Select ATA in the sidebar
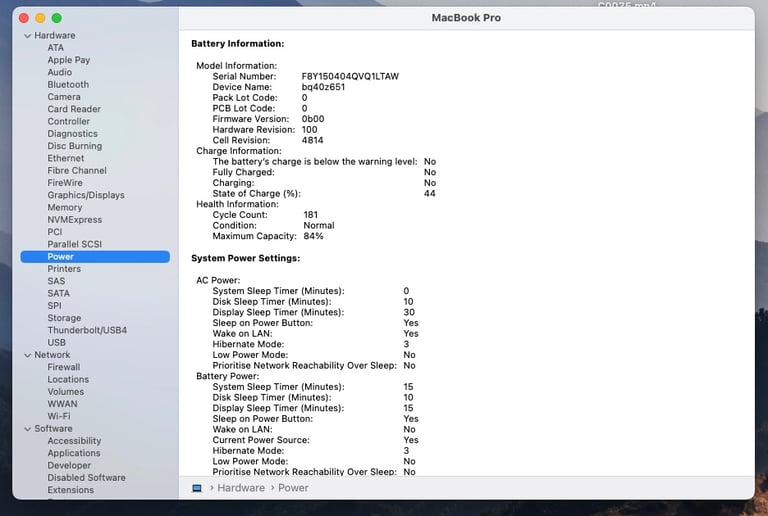 55,47
